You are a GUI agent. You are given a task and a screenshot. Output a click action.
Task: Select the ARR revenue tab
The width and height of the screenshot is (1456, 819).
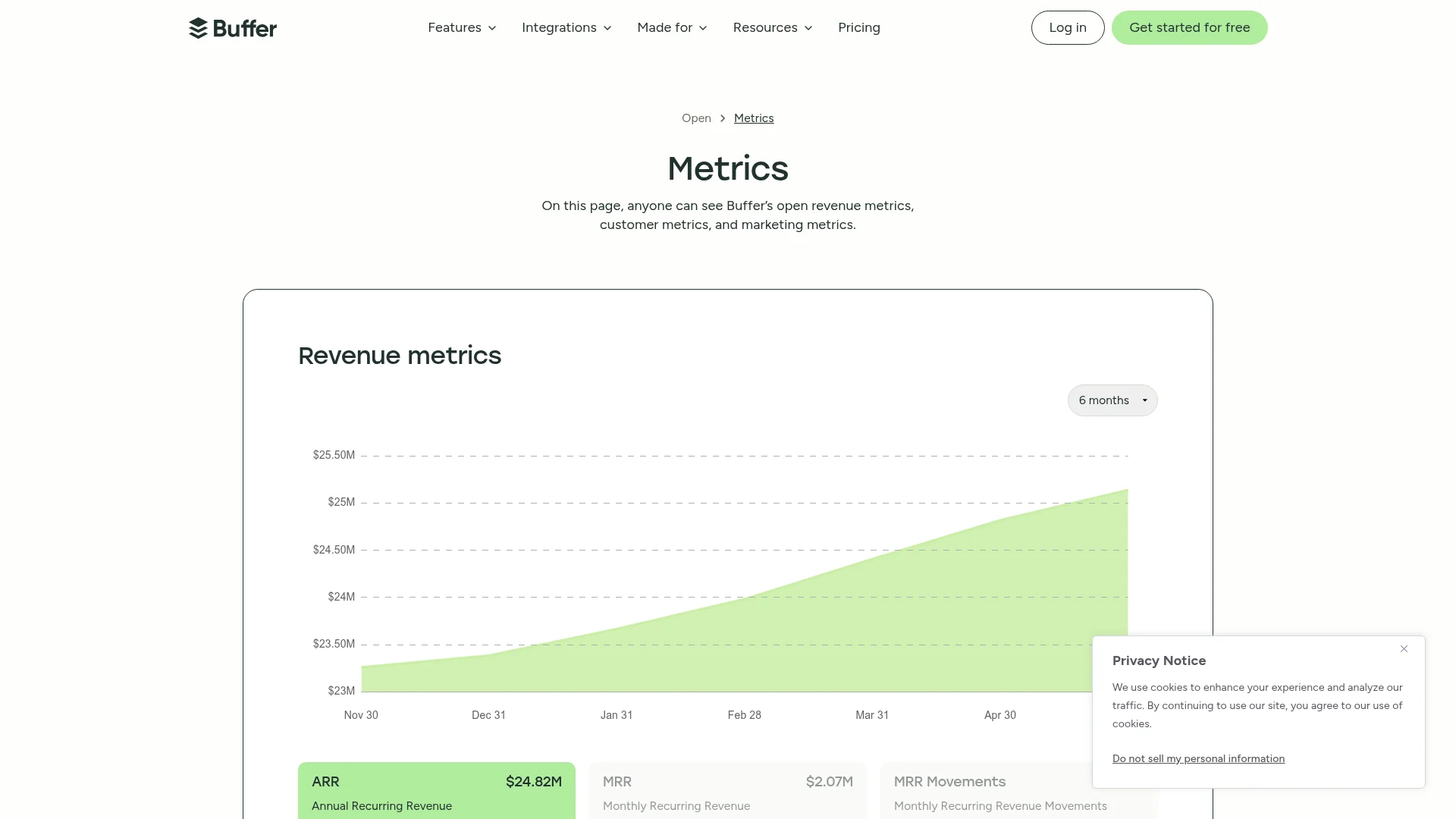click(437, 790)
